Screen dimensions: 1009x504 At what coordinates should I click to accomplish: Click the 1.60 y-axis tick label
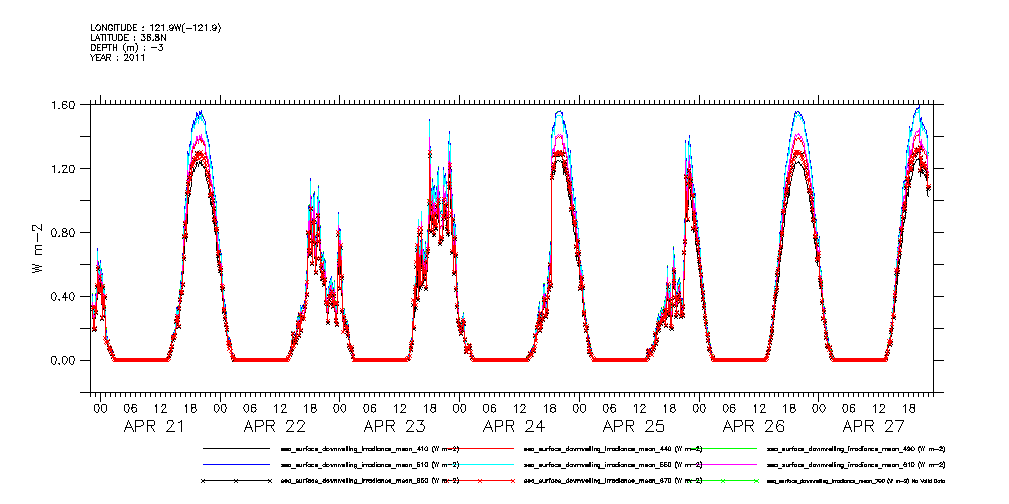tap(63, 104)
